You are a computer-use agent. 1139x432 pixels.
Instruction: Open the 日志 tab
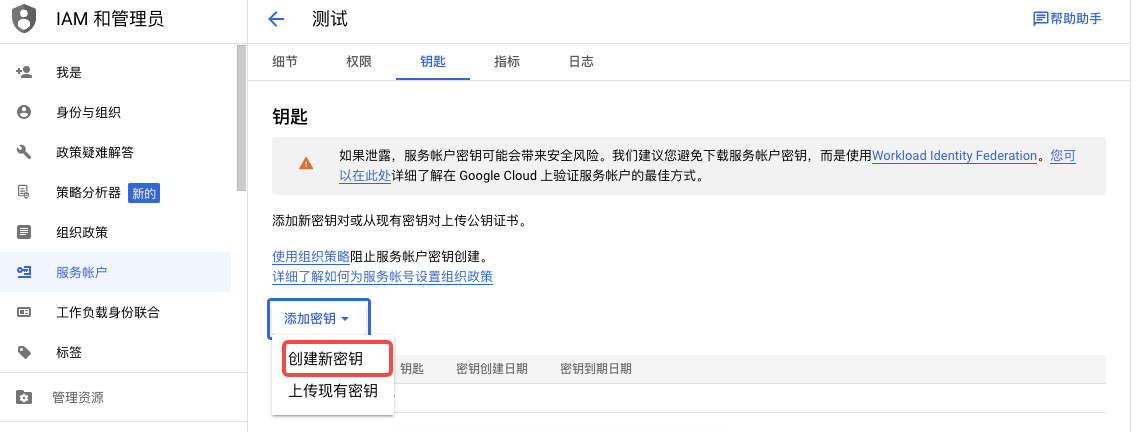(x=581, y=61)
